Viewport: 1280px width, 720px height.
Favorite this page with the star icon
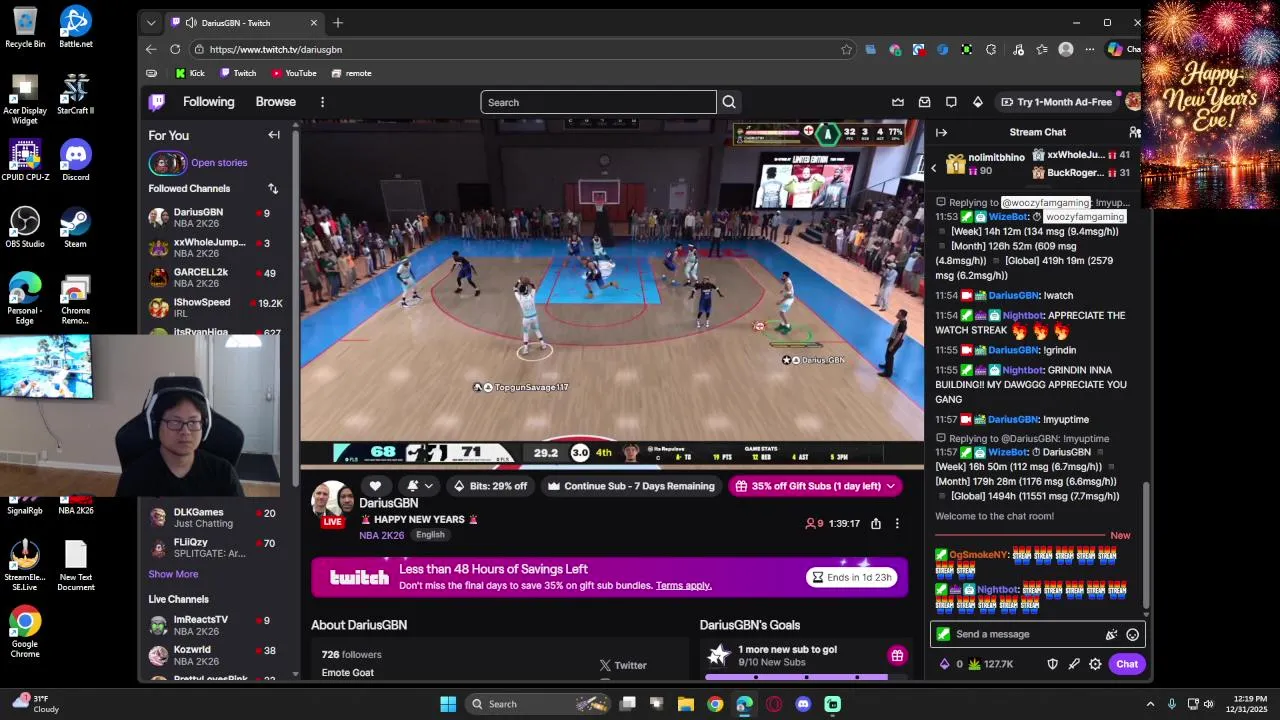pyautogui.click(x=847, y=49)
